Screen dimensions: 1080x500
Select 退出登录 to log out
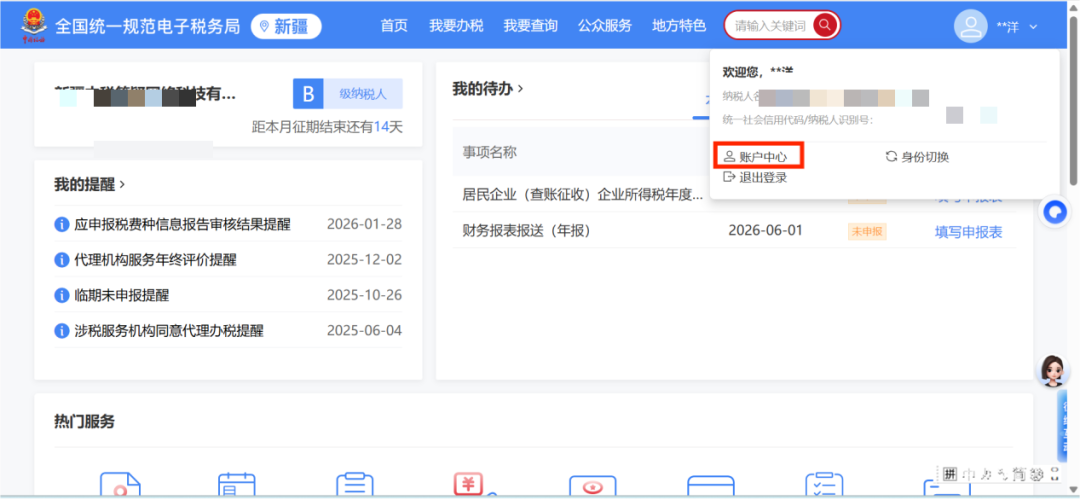click(755, 178)
